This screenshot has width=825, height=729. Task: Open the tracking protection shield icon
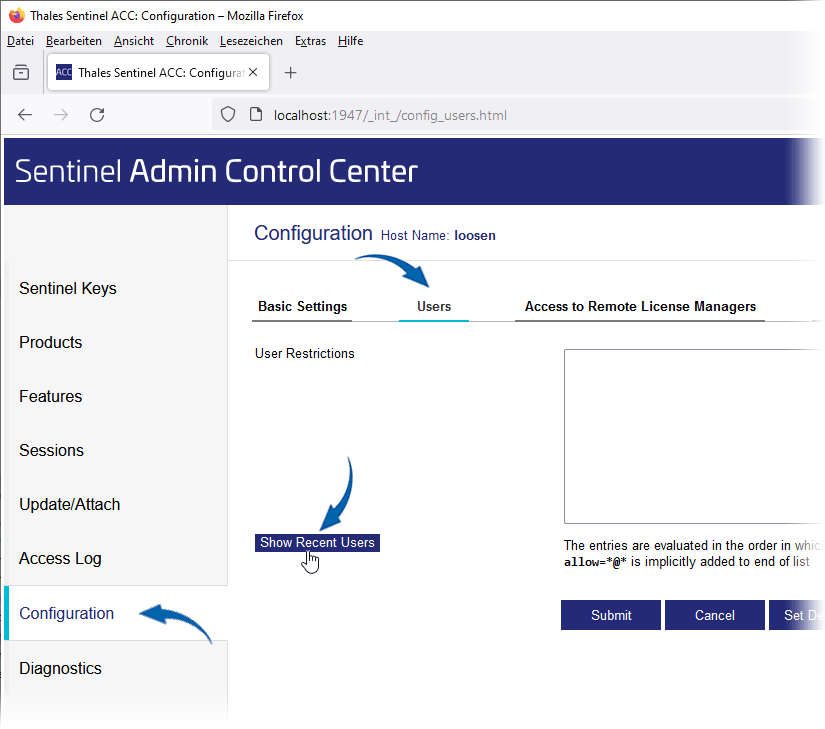coord(228,114)
